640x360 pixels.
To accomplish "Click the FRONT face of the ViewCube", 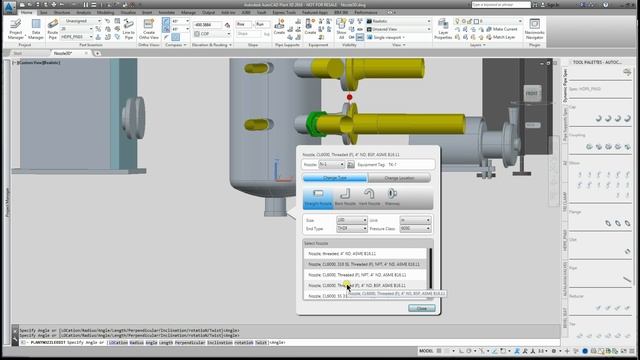I will pos(532,93).
